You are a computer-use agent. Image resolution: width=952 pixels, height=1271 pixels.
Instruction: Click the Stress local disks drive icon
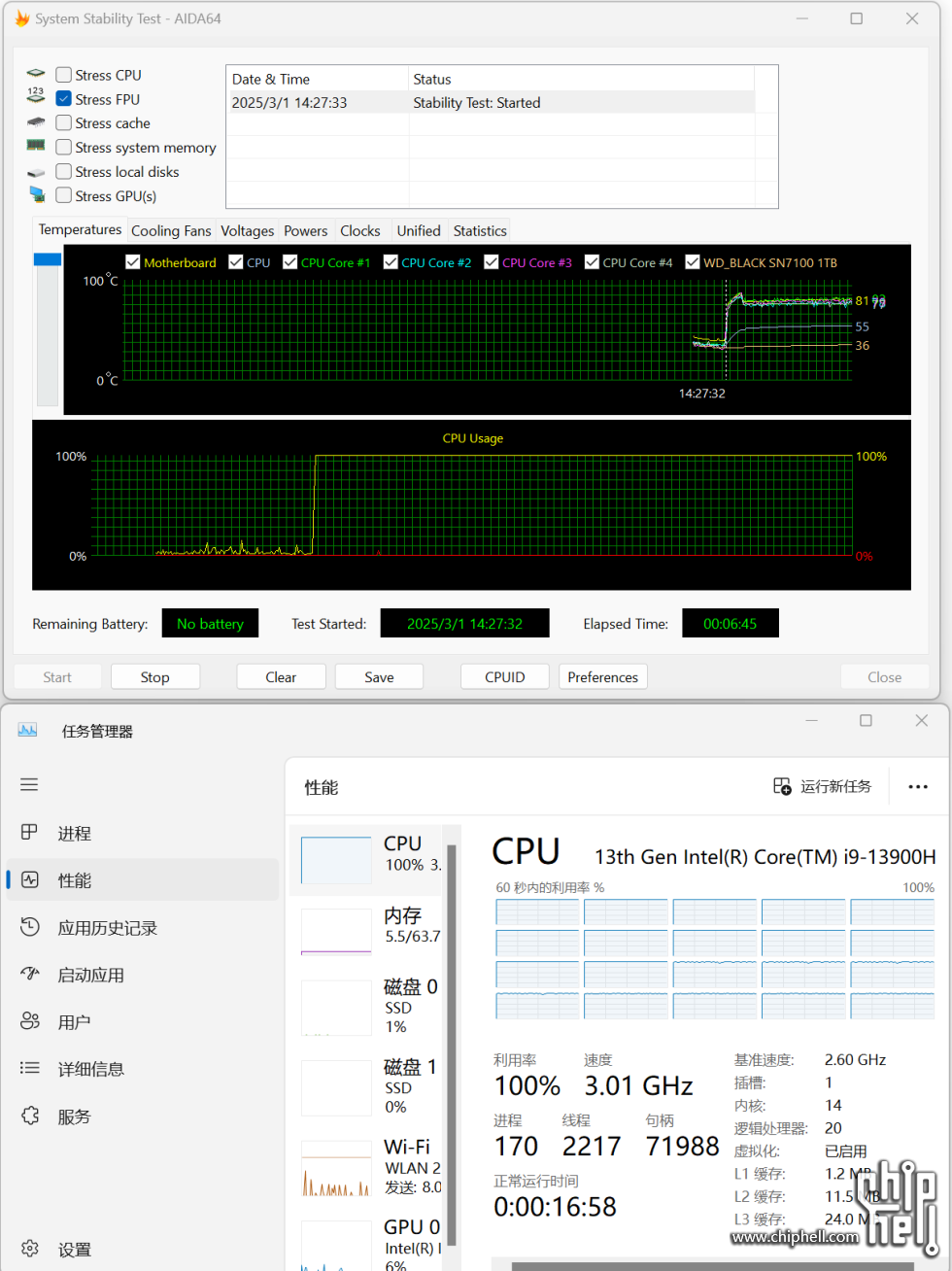36,173
